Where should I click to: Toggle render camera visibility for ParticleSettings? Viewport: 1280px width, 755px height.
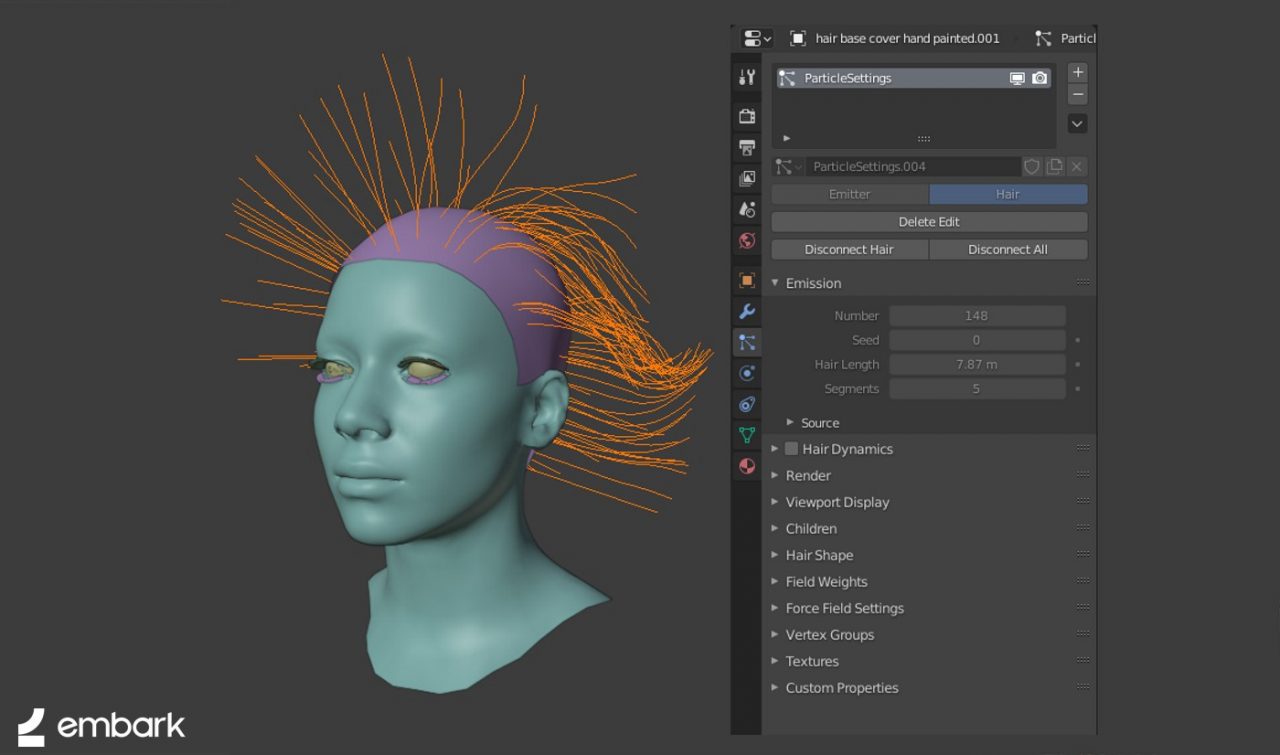coord(1040,78)
